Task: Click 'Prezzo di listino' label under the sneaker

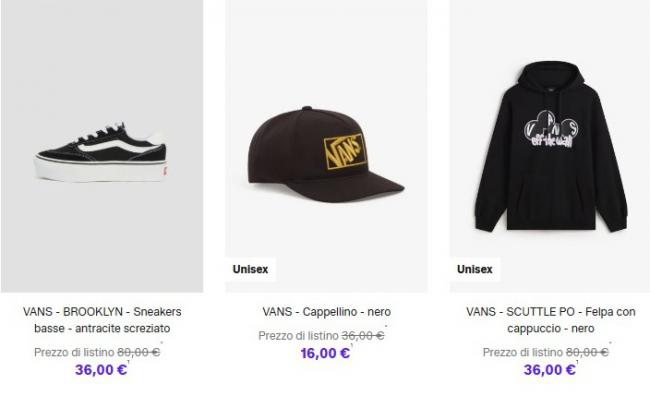Action: tap(74, 352)
